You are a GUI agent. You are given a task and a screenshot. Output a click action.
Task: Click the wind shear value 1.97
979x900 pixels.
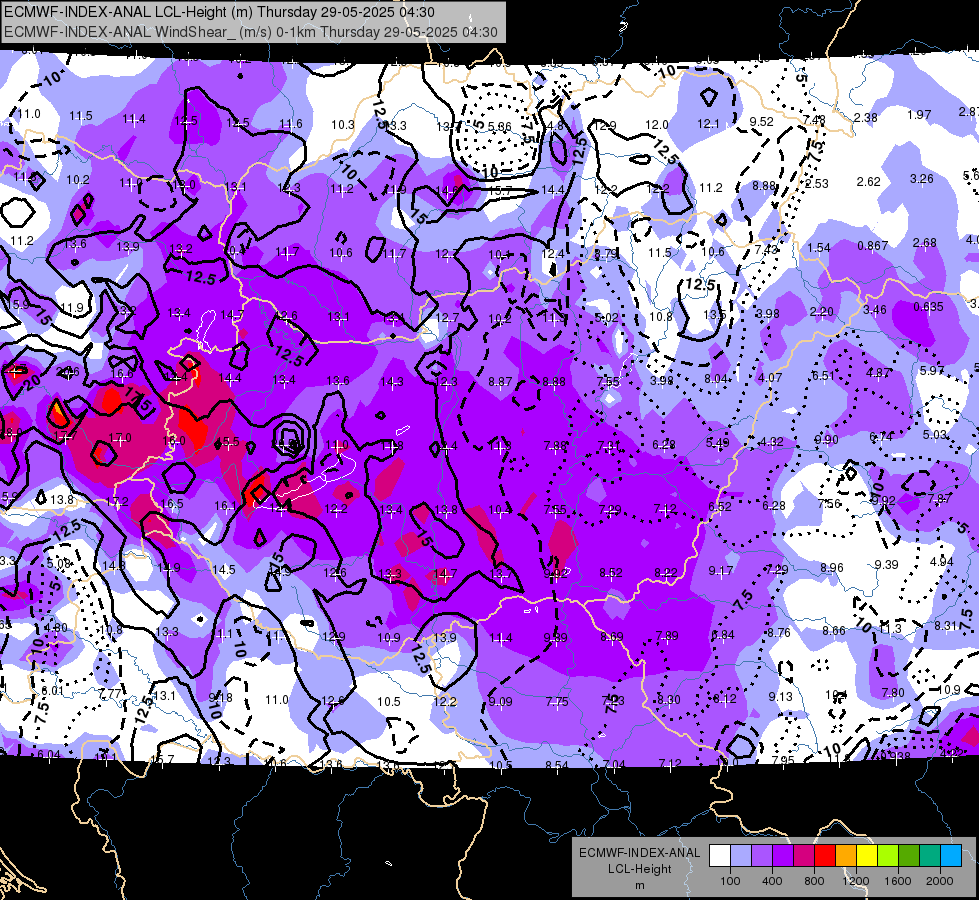[x=919, y=115]
